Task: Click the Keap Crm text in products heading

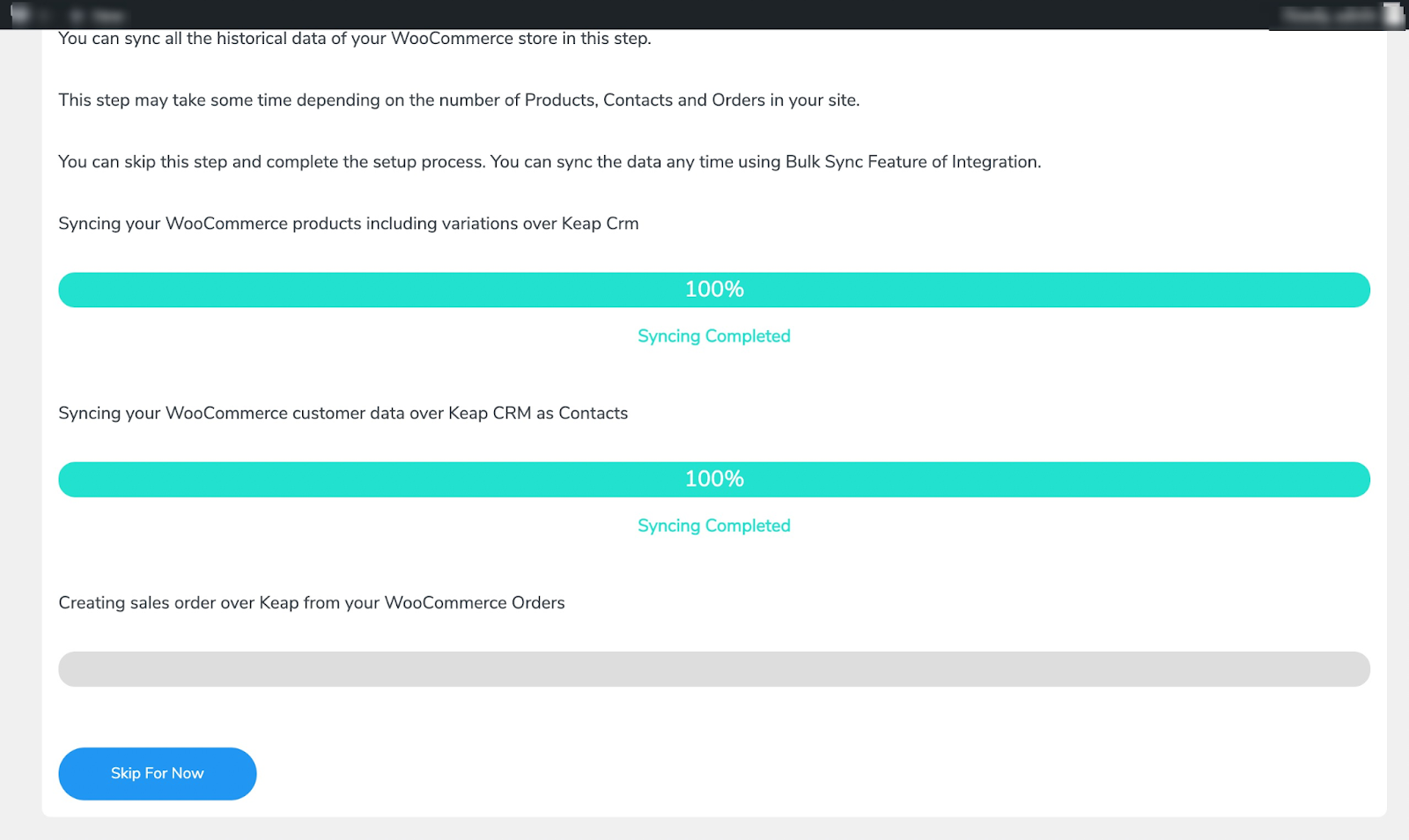Action: pyautogui.click(x=600, y=224)
